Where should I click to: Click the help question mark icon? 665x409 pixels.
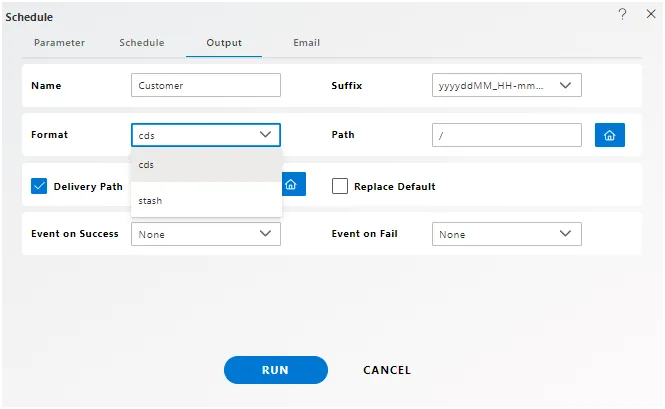tap(622, 14)
